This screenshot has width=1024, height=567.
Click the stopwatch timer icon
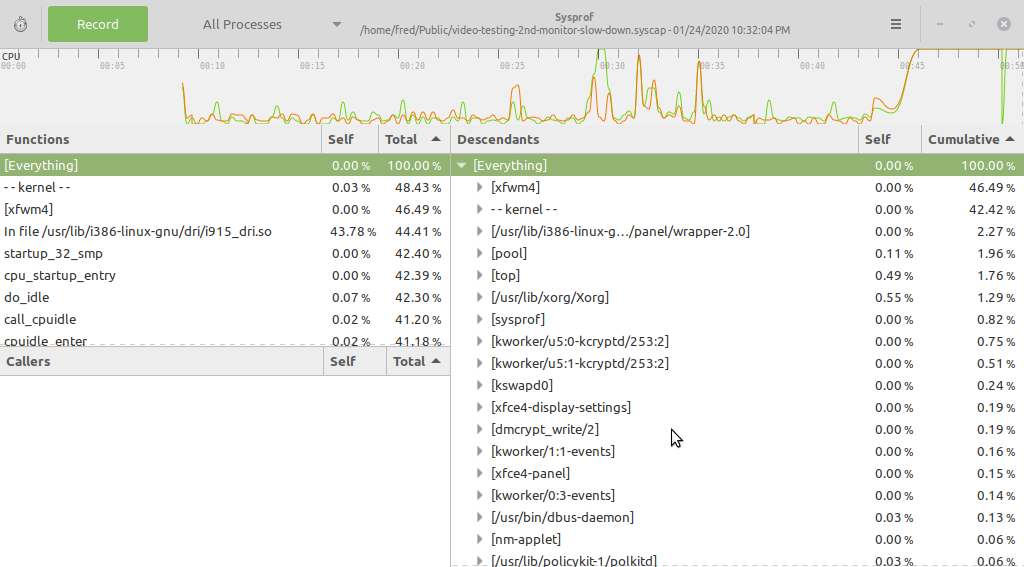point(21,25)
